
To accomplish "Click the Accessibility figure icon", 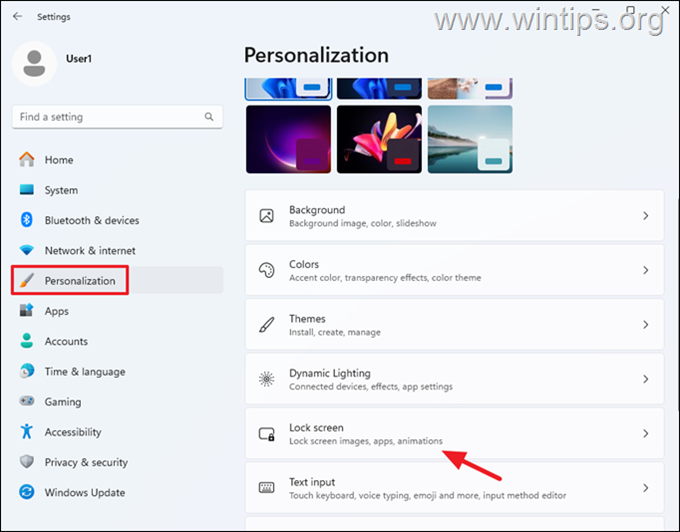I will [x=26, y=431].
